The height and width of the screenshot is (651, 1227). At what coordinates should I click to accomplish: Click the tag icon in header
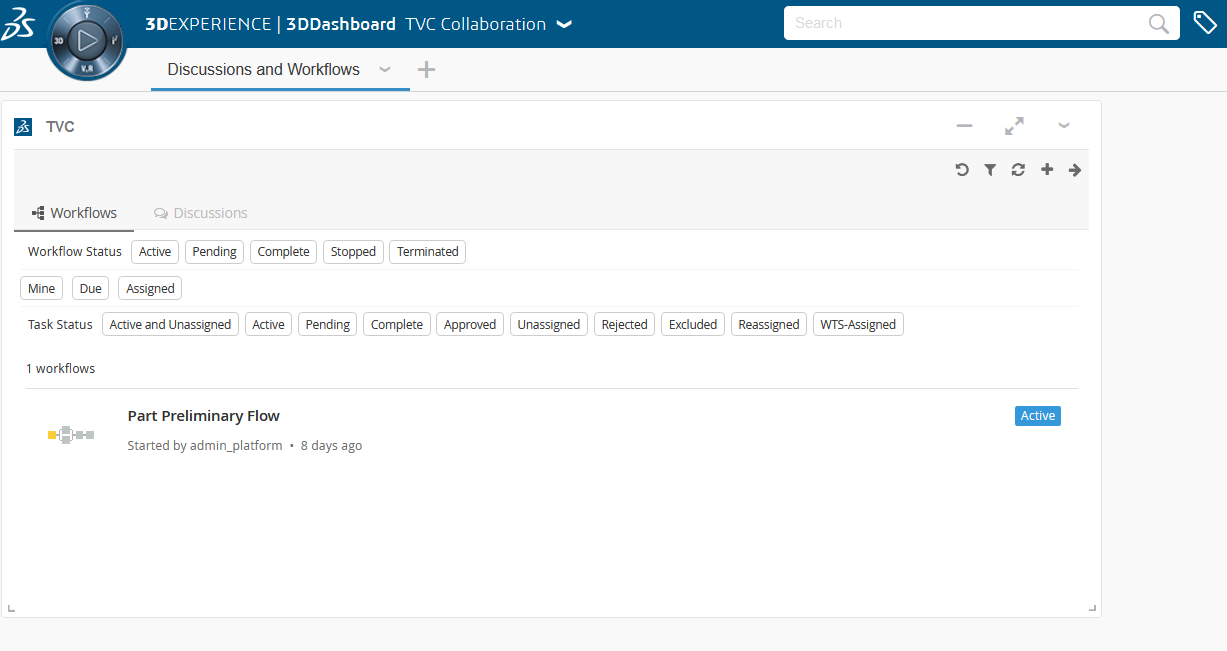[x=1205, y=23]
